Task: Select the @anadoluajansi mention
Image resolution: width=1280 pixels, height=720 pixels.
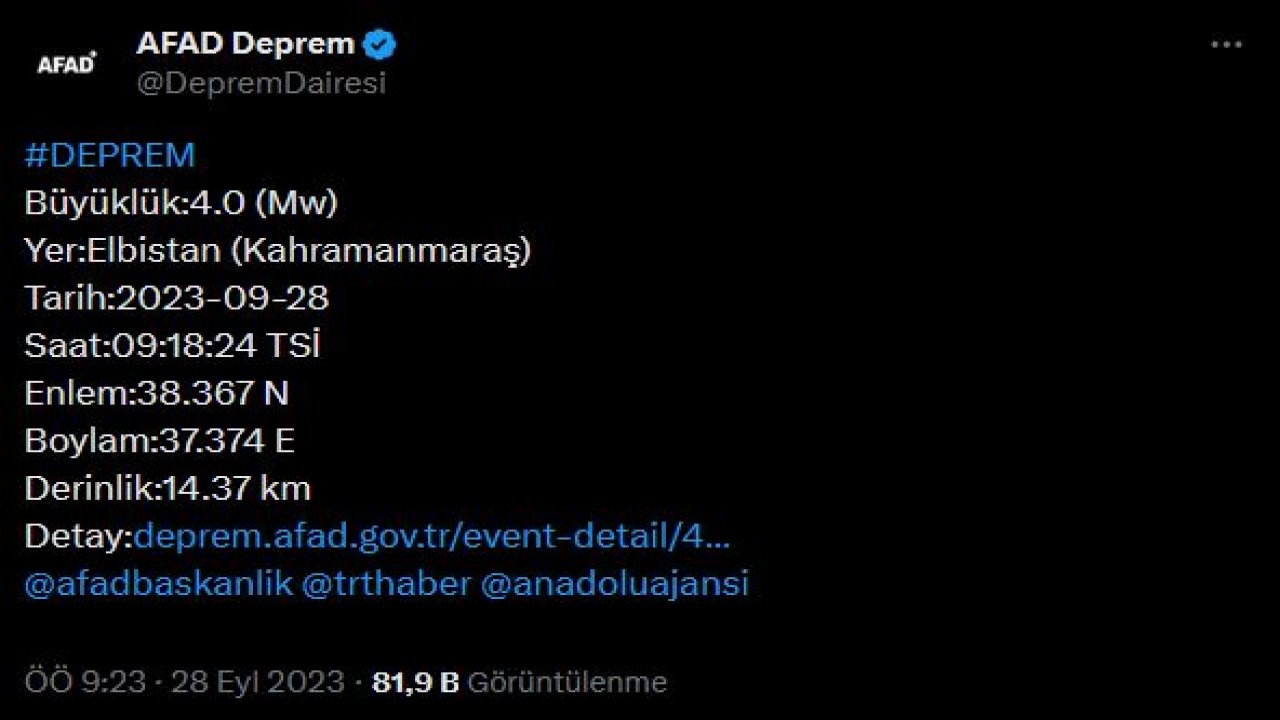Action: tap(614, 584)
